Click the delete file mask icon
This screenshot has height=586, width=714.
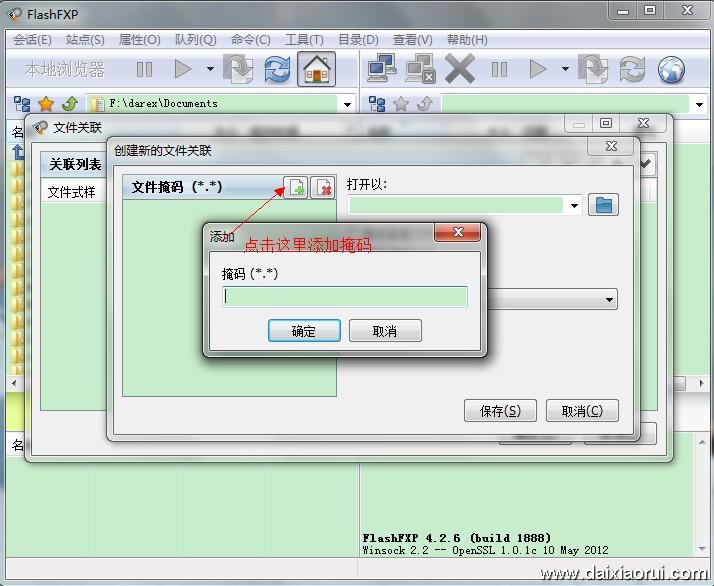point(323,187)
